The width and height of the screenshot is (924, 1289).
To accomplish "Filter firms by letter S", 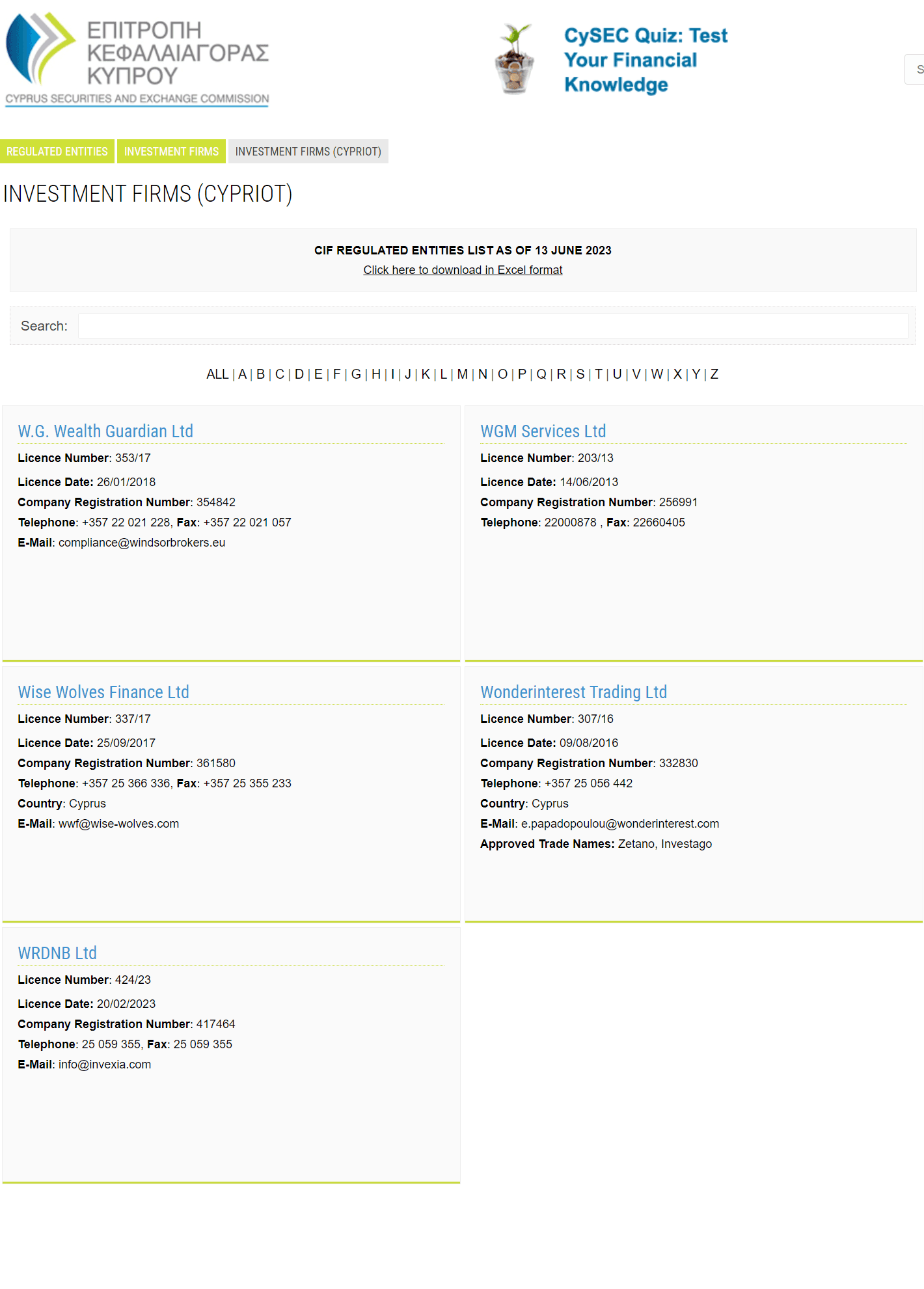I will click(580, 374).
